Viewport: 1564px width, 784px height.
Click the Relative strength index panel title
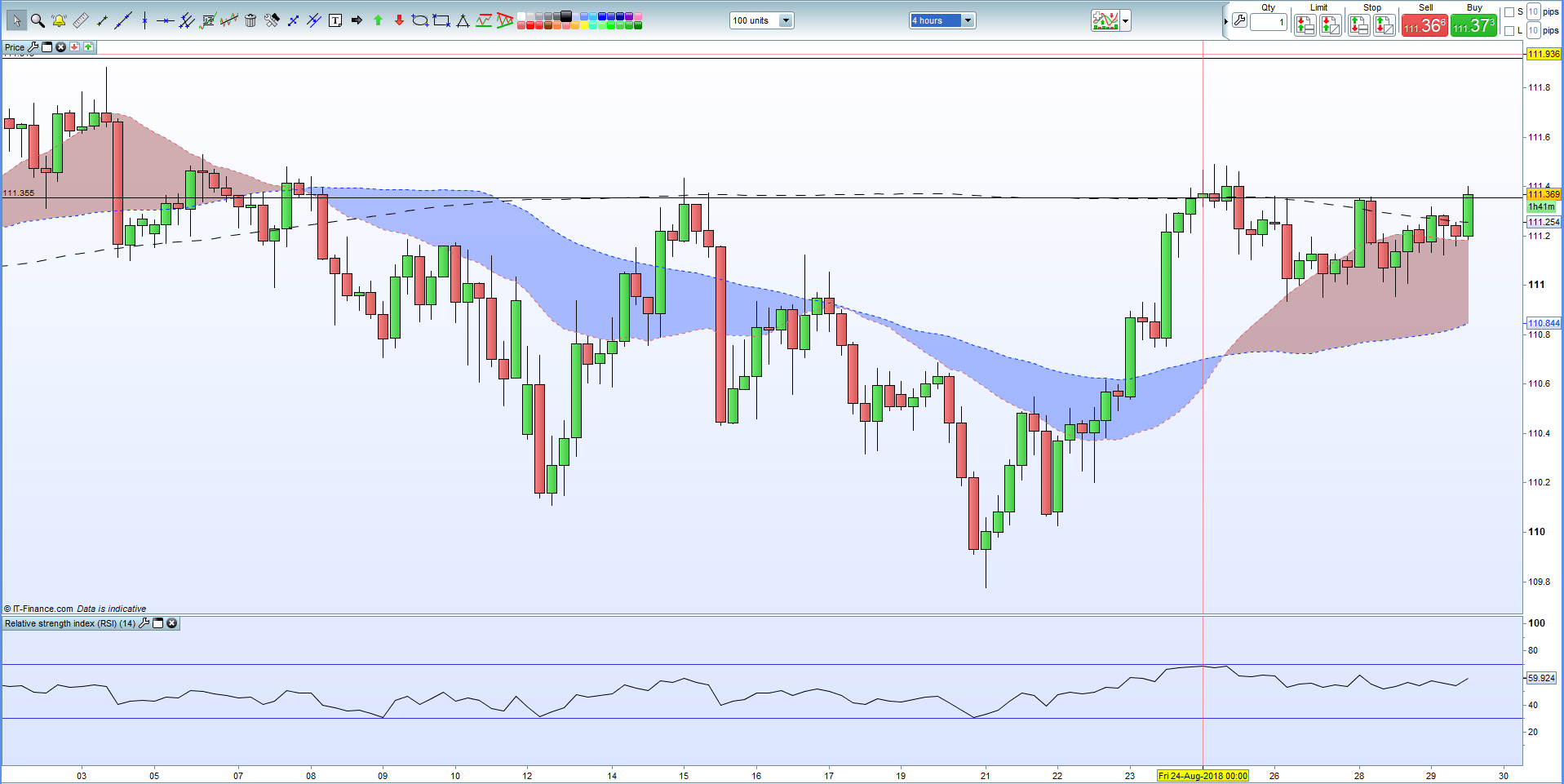coord(70,623)
